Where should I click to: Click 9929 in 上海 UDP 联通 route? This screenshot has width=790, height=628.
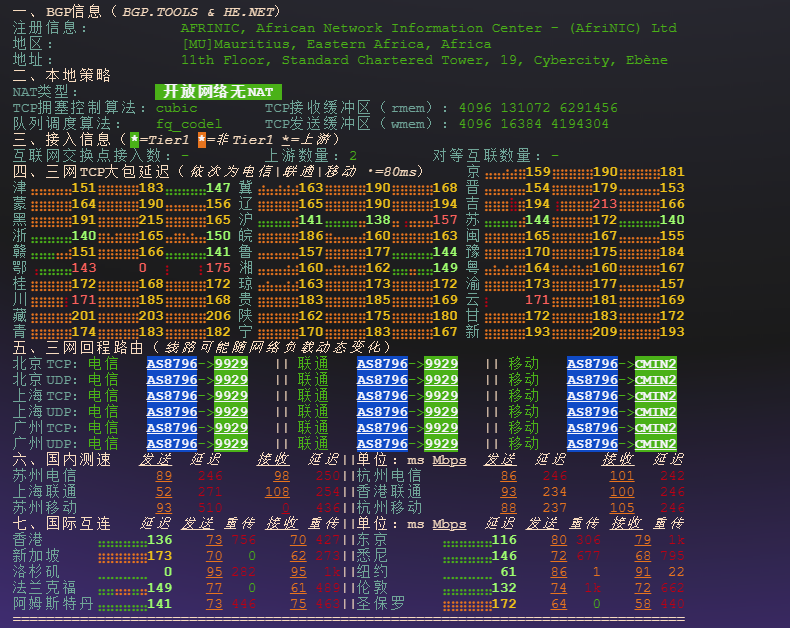point(441,412)
